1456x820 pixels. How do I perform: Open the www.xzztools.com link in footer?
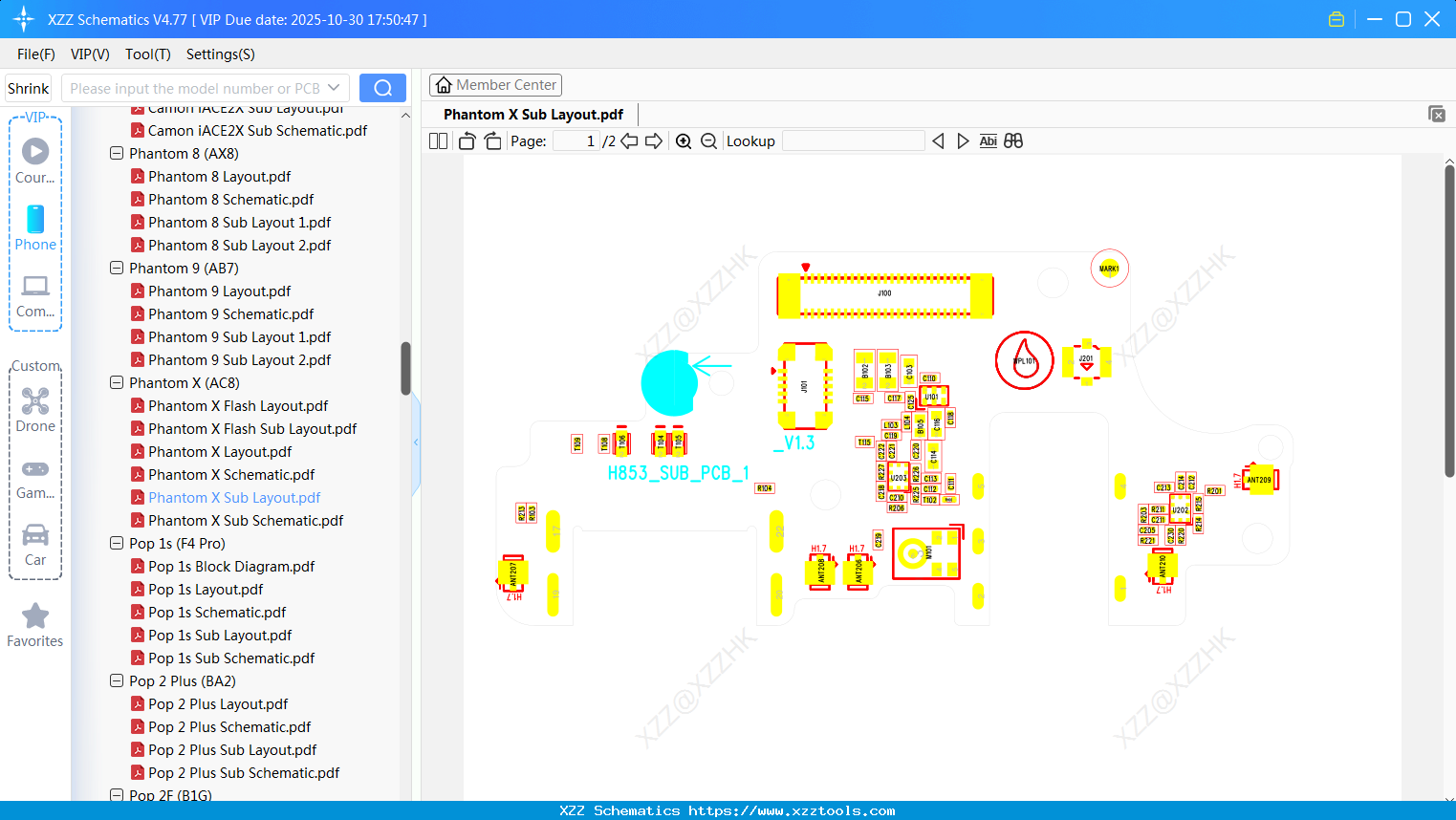click(792, 810)
